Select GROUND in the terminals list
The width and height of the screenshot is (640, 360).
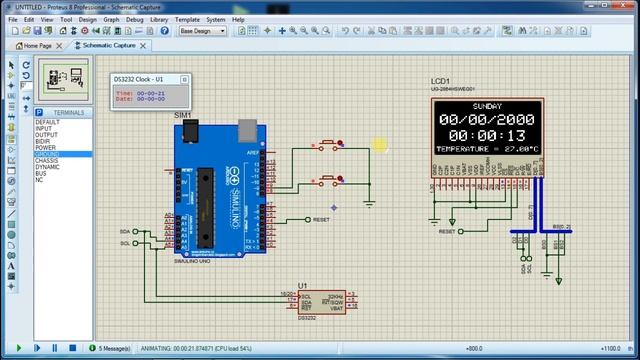tap(63, 154)
